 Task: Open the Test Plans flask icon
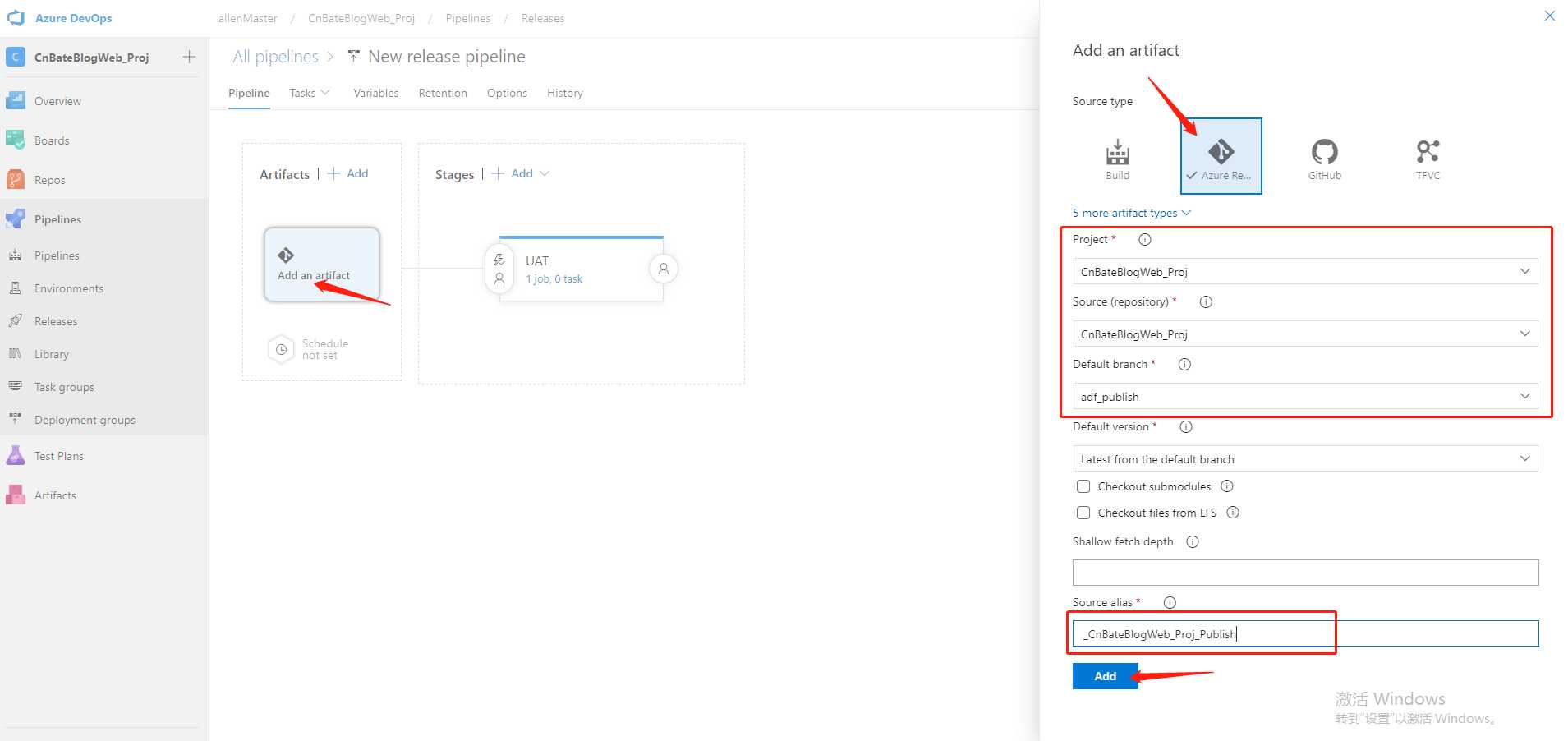pyautogui.click(x=16, y=456)
